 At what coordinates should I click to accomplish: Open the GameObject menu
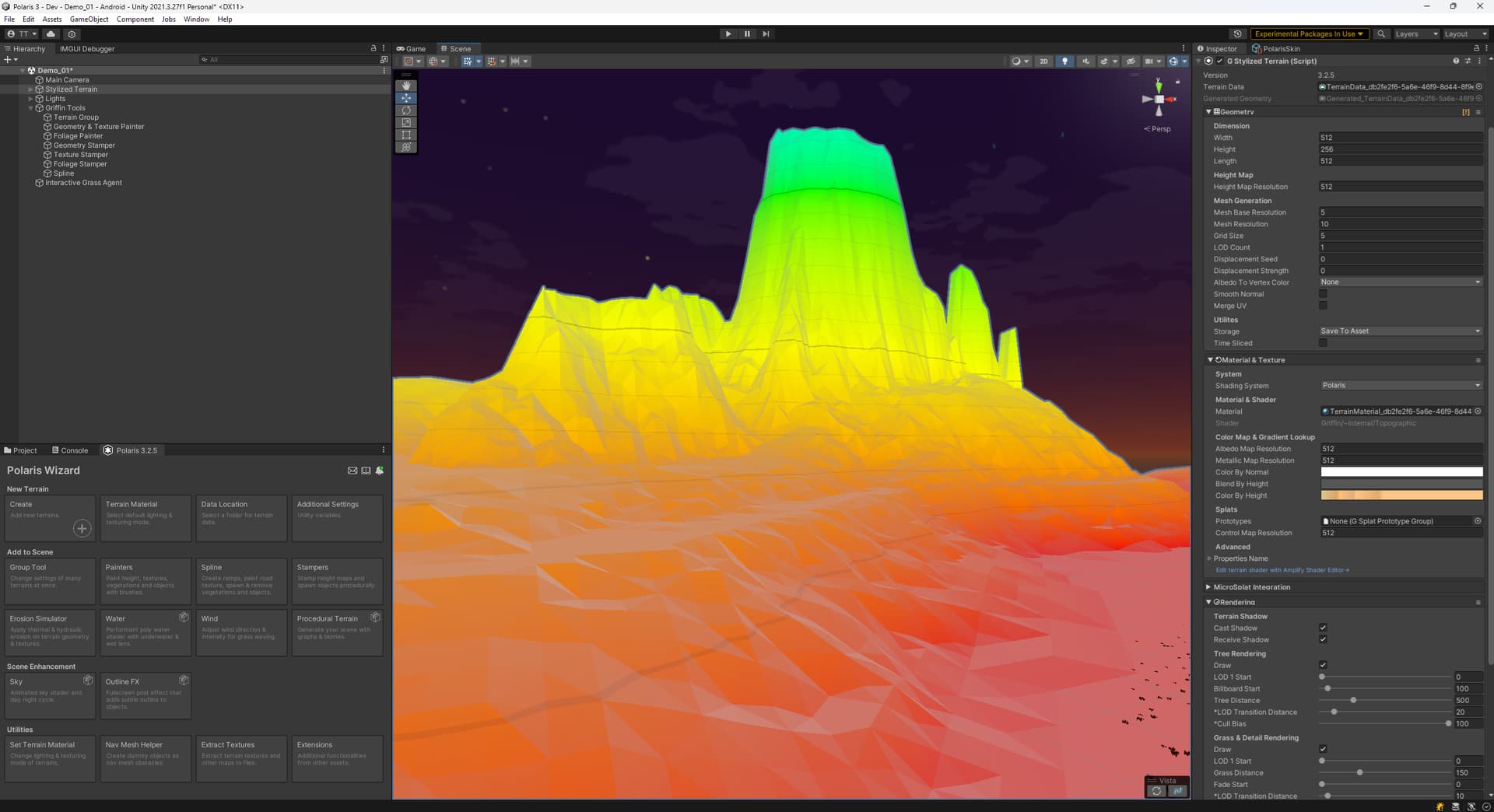click(x=89, y=19)
